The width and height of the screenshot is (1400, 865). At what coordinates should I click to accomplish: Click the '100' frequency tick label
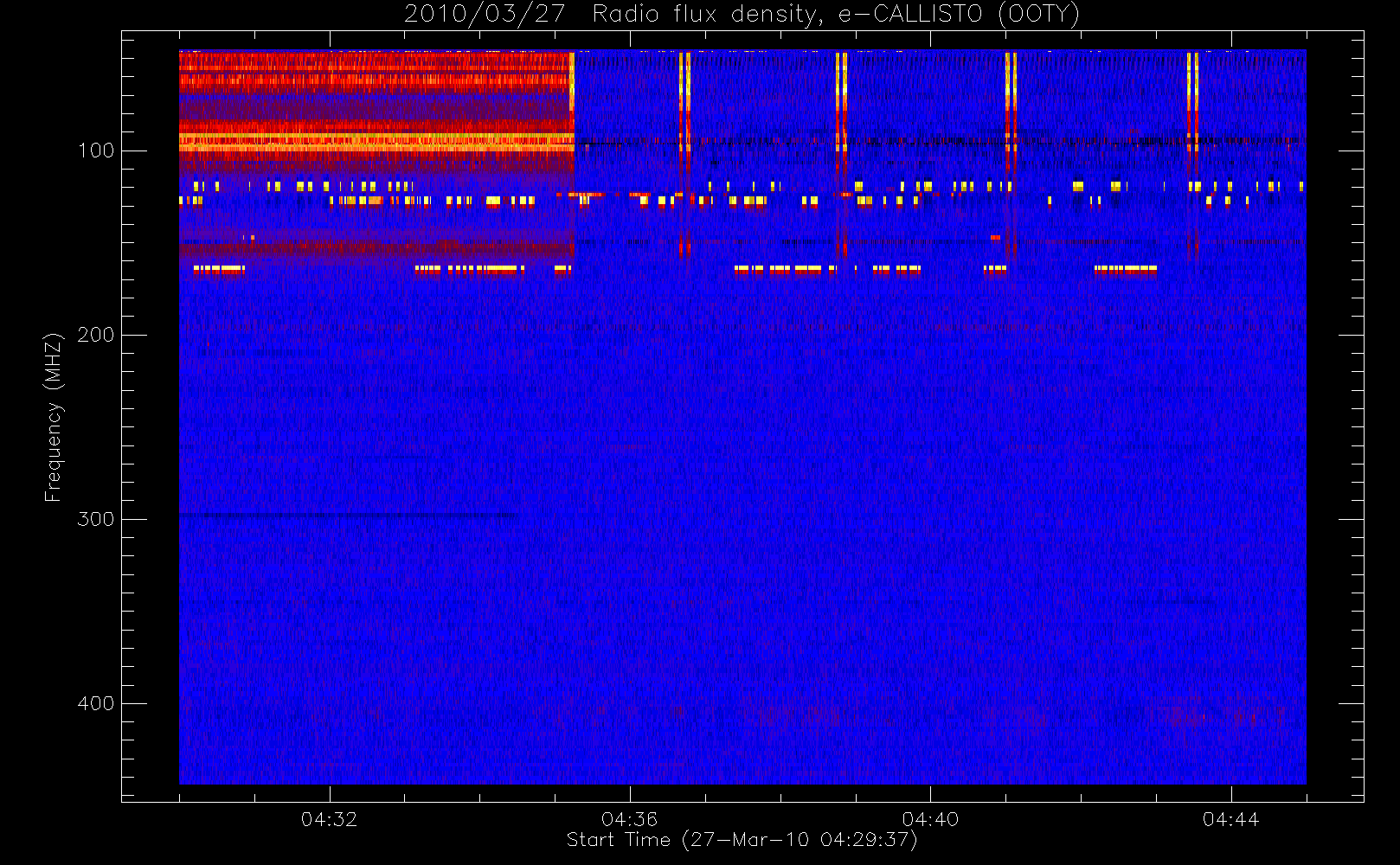point(96,151)
